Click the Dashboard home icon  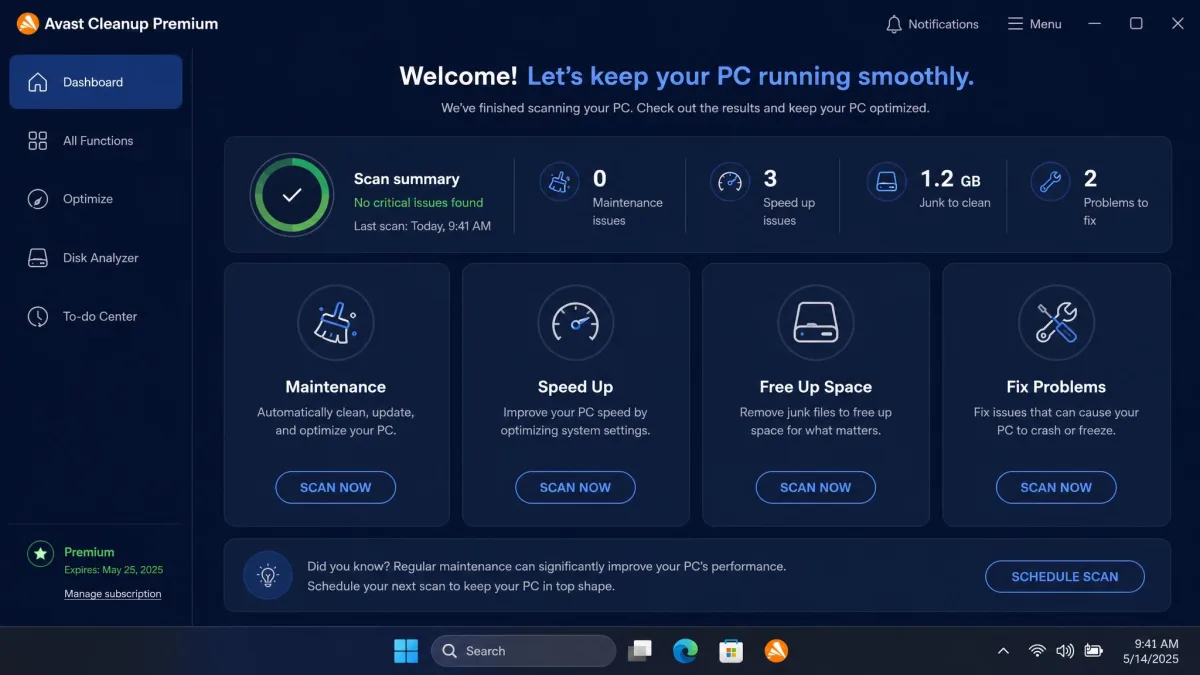tap(38, 82)
